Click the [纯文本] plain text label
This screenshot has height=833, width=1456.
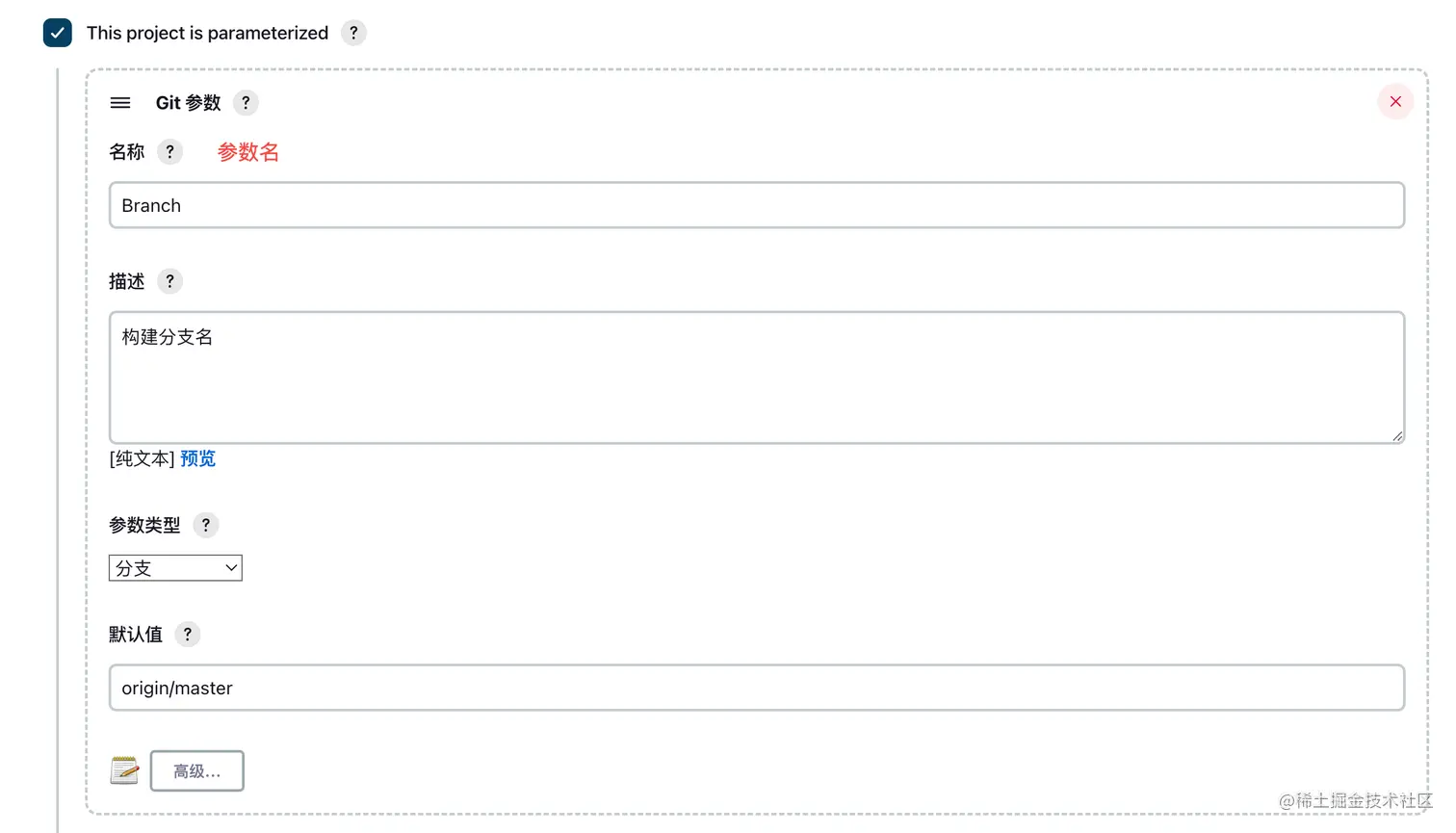tap(143, 459)
